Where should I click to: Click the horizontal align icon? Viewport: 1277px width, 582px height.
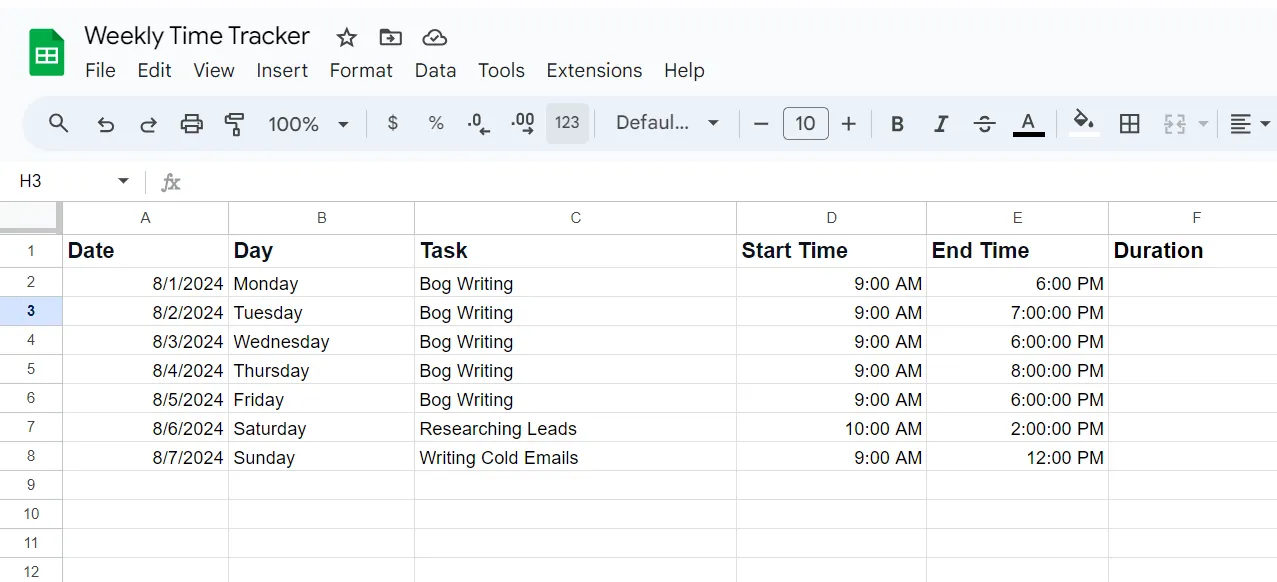(1240, 124)
